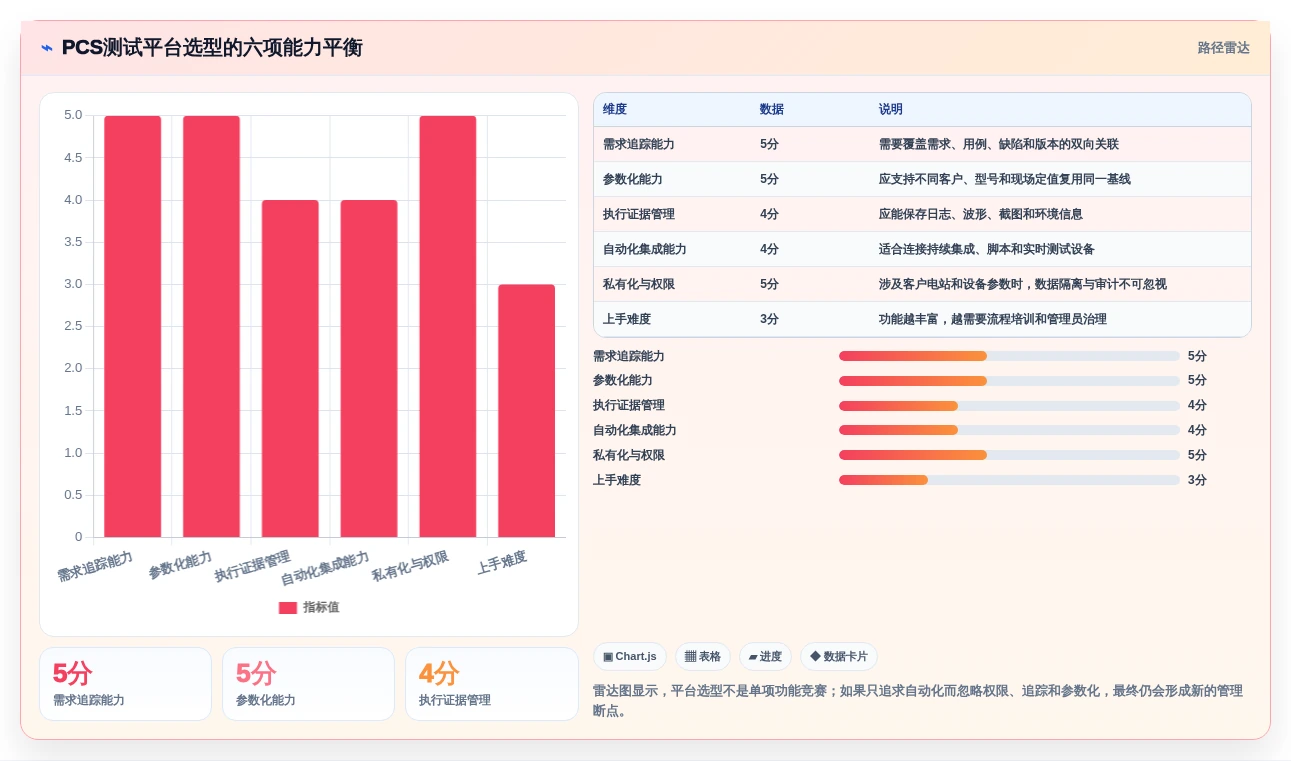
Task: Click the 上手难度 progress bar
Action: coord(1009,480)
